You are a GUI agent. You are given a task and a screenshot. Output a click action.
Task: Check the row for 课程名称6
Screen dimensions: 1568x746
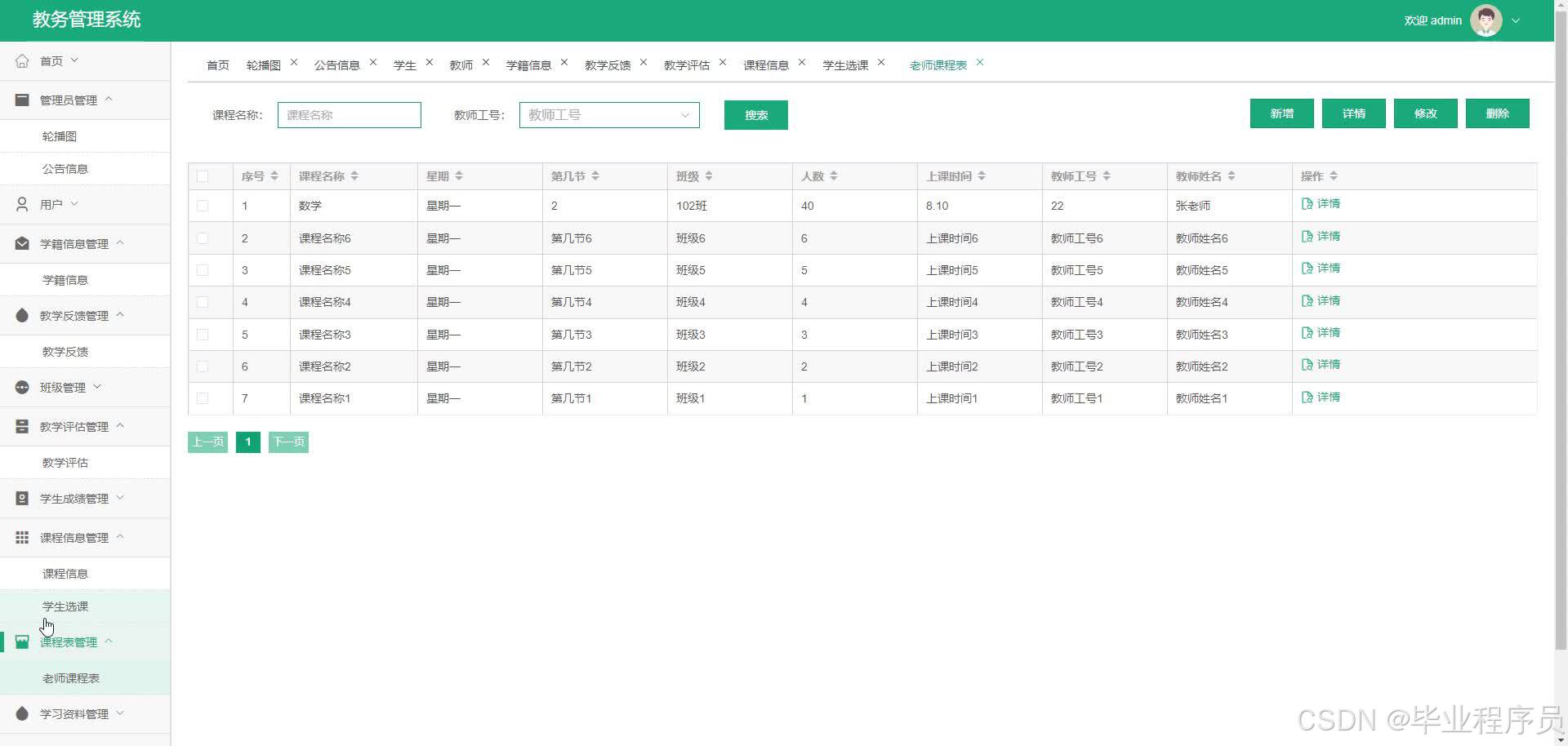click(203, 238)
